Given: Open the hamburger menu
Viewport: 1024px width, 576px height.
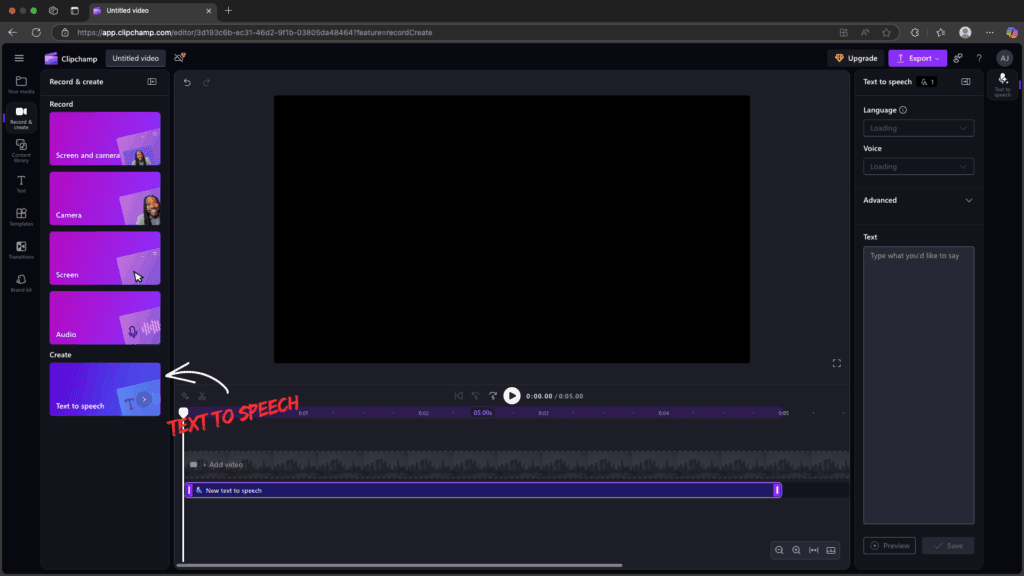Looking at the screenshot, I should (18, 57).
